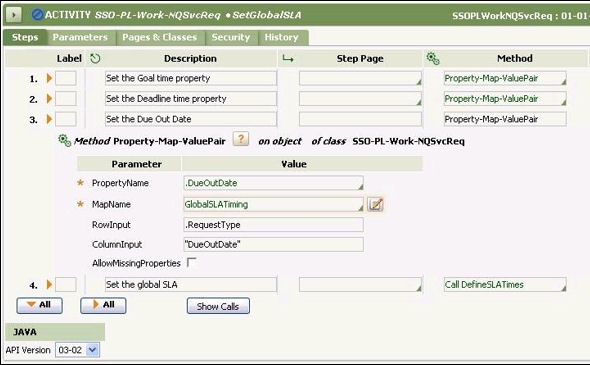Image resolution: width=590 pixels, height=365 pixels.
Task: Click the step 4 Label field
Action: pos(66,284)
